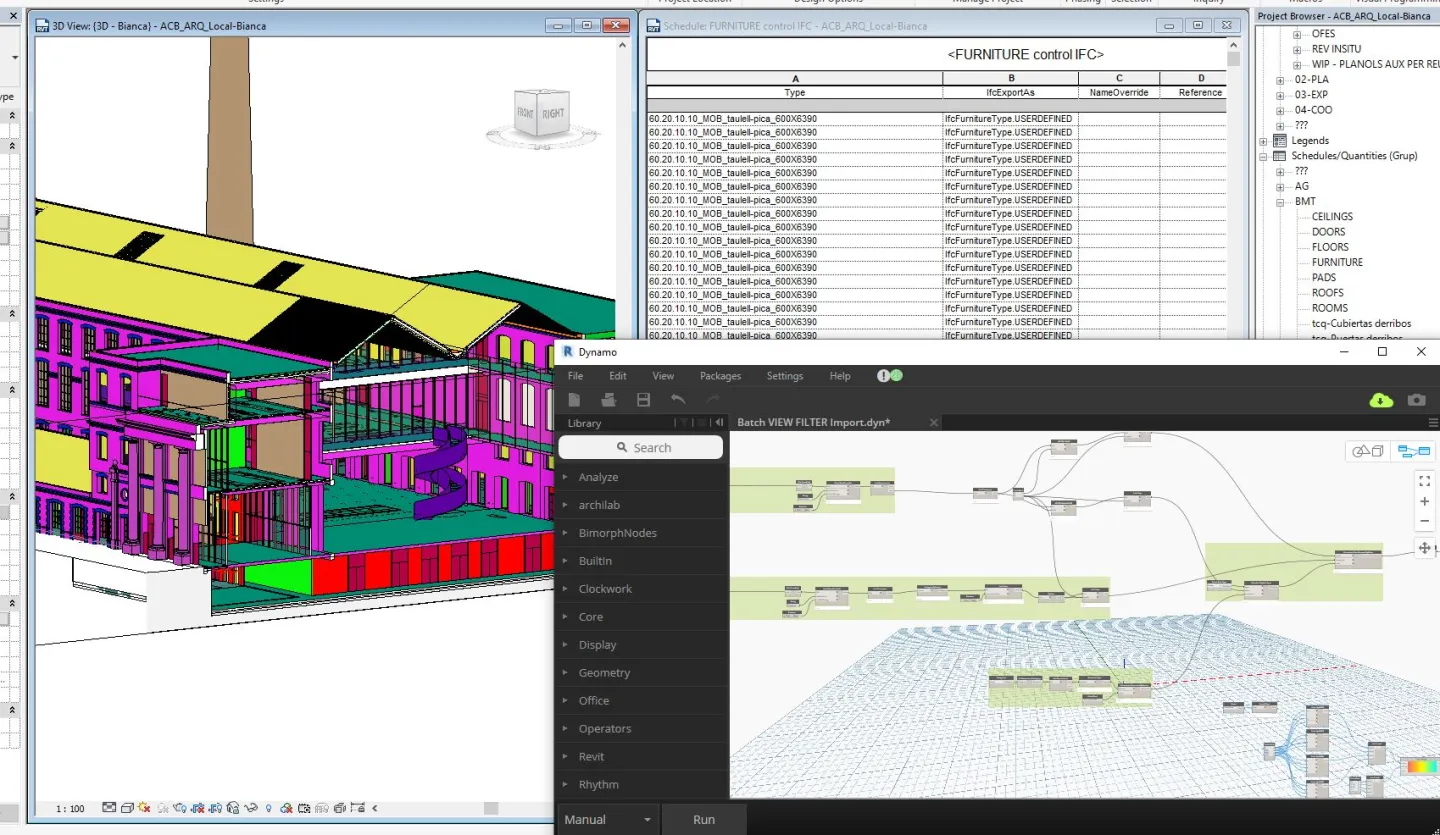Click the Save icon in Dynamo toolbar
The image size is (1440, 835).
pos(643,400)
